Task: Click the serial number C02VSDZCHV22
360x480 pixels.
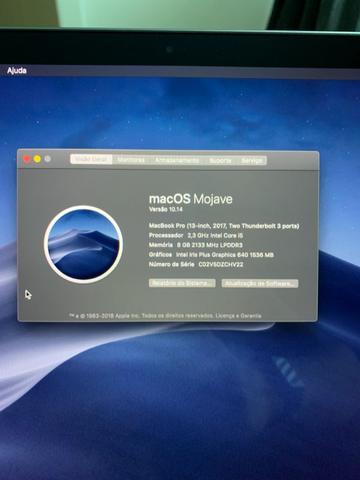Action: (221, 264)
